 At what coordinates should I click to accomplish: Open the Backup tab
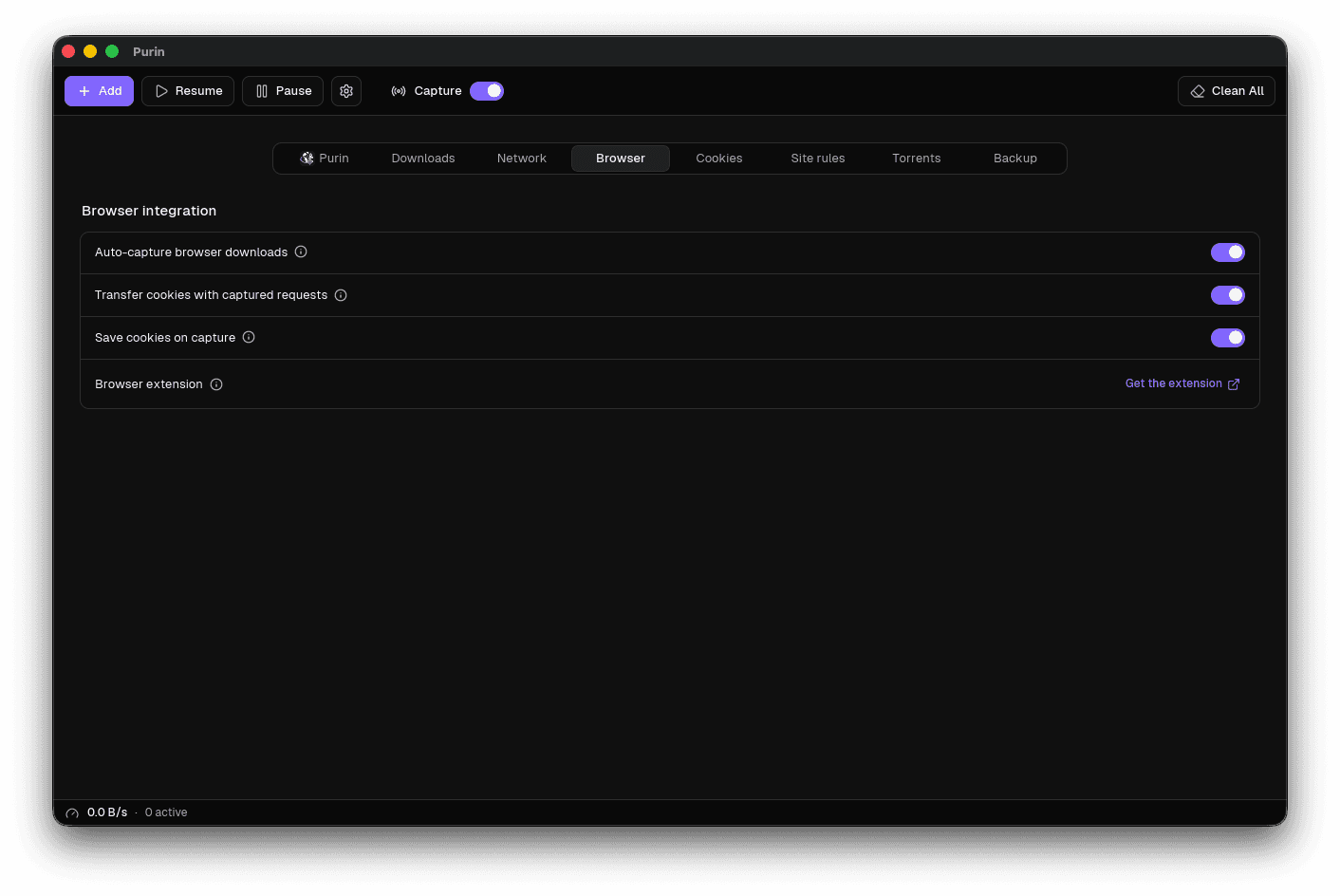point(1015,159)
